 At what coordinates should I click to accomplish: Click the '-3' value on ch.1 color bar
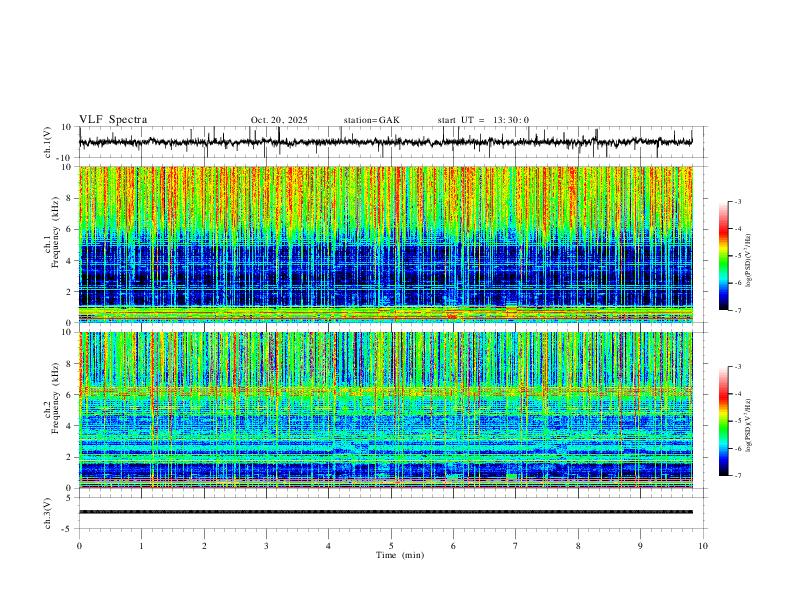738,202
